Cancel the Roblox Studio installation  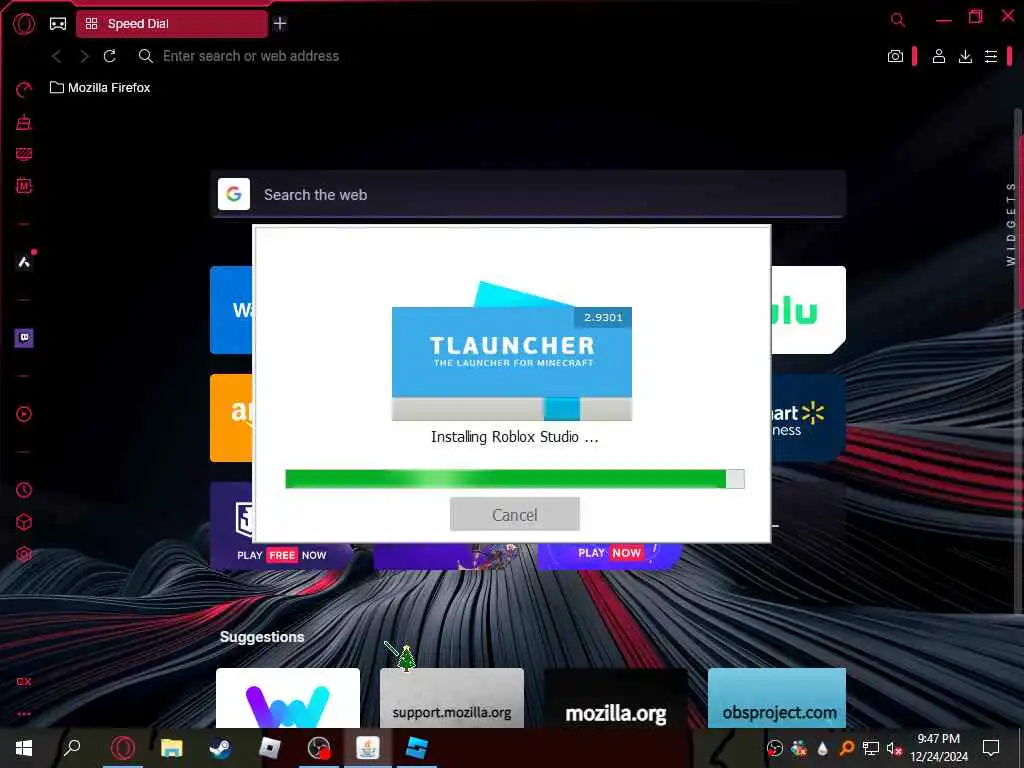coord(515,514)
